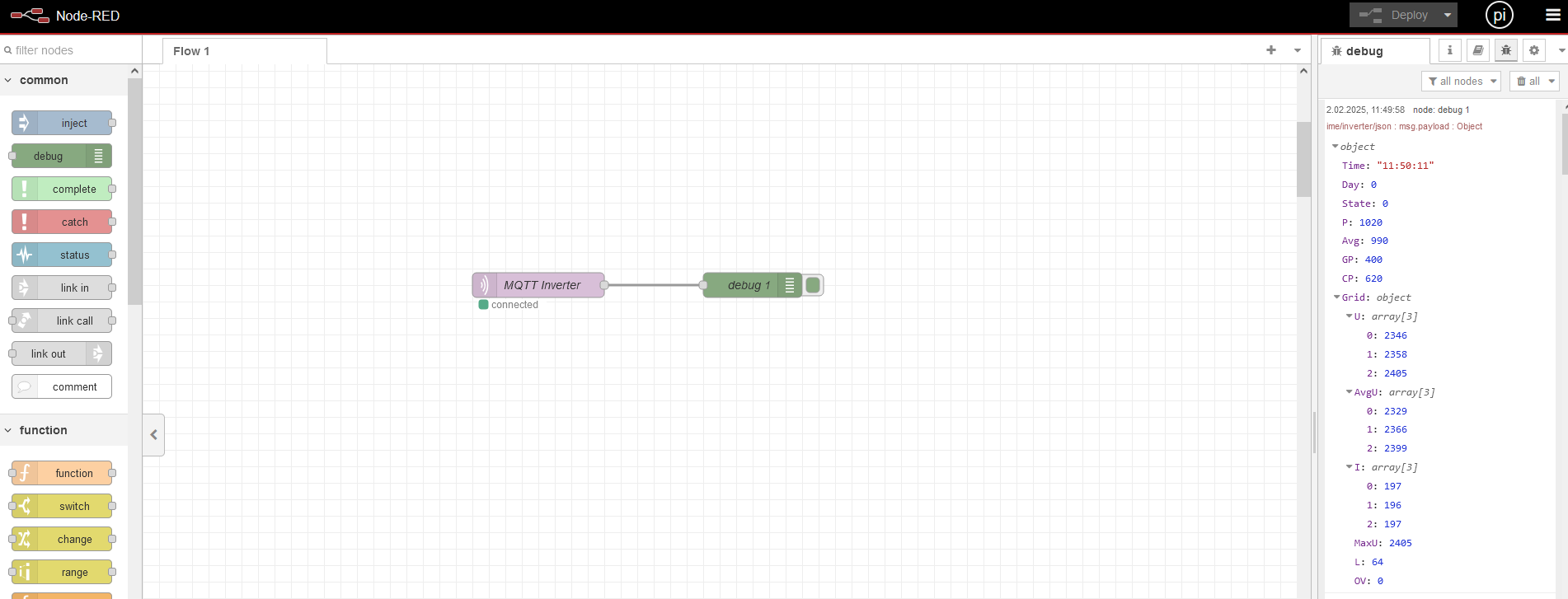This screenshot has height=599, width=1568.
Task: Select the status node in palette
Action: click(62, 255)
